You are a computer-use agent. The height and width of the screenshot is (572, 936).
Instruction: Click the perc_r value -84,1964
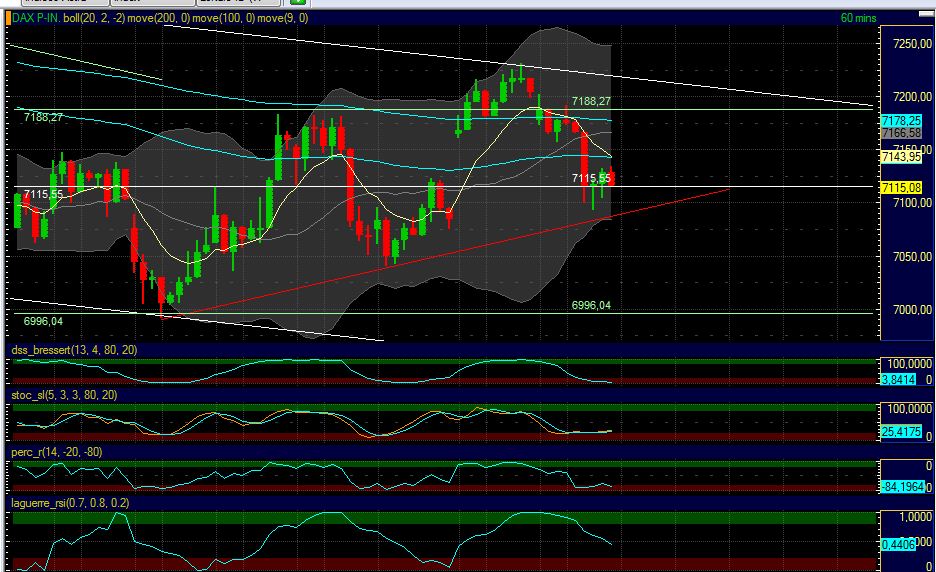coord(903,487)
